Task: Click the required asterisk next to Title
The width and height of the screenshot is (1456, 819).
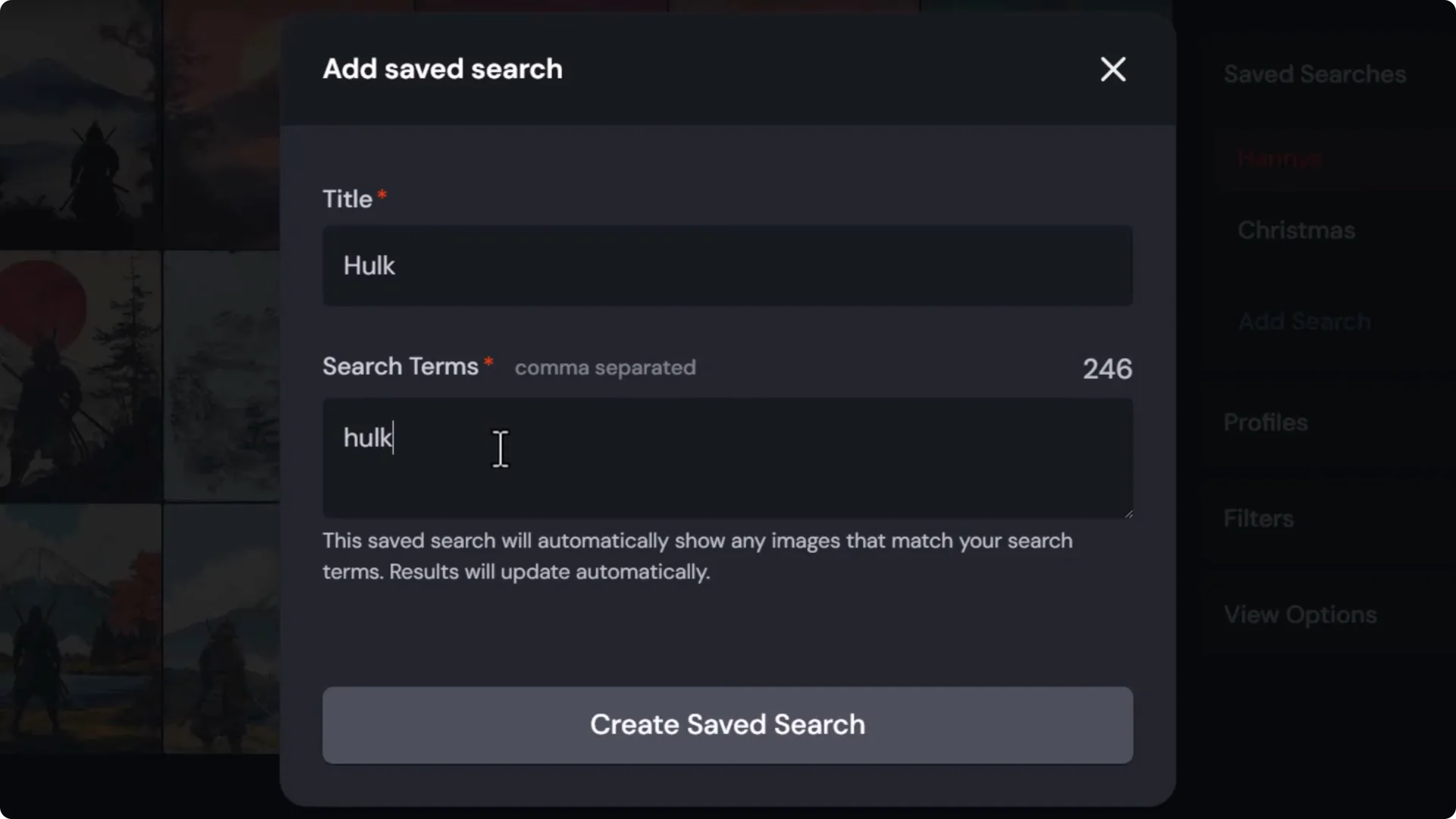Action: [382, 194]
